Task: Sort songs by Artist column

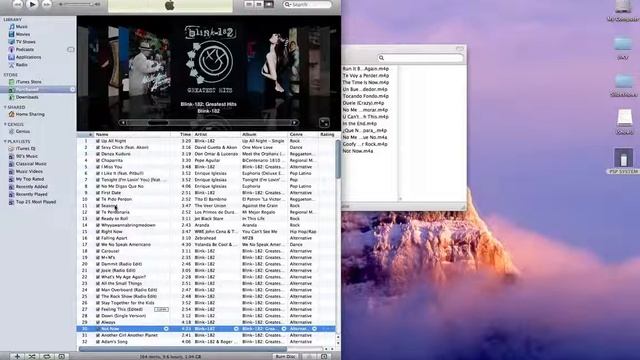Action: coord(217,134)
